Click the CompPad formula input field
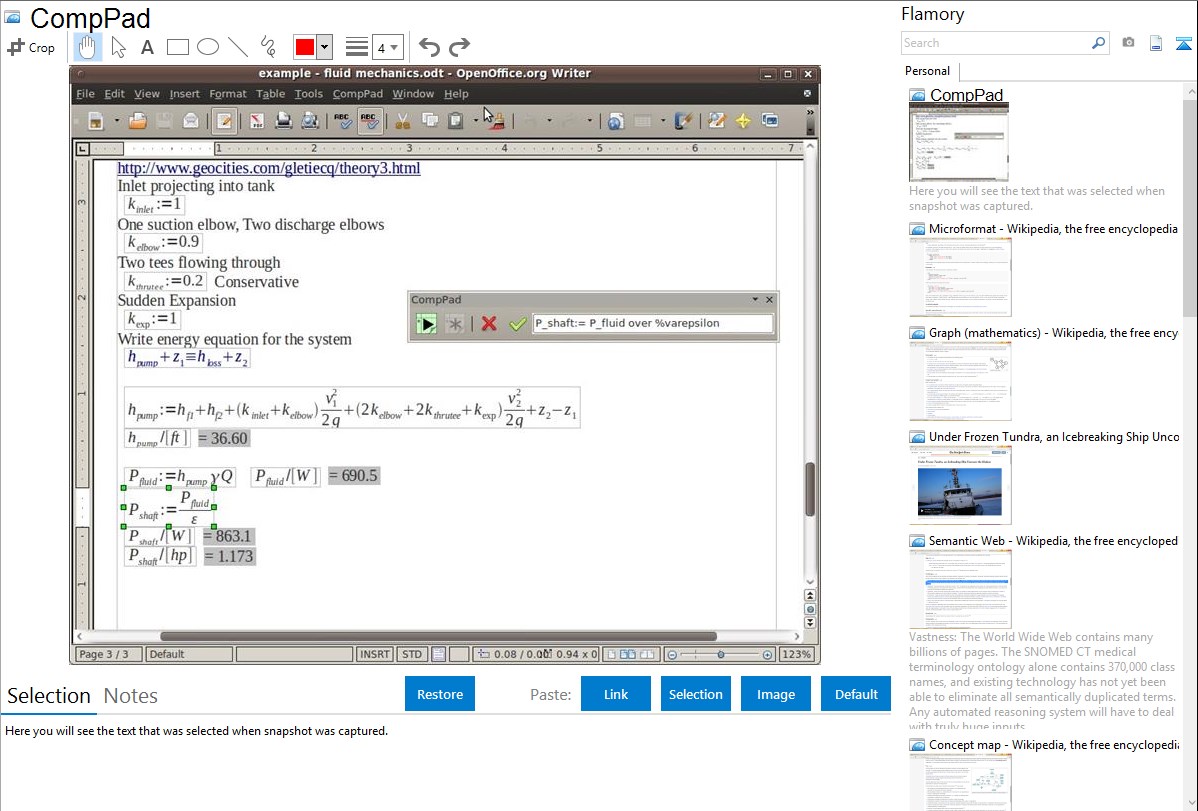This screenshot has width=1198, height=811. point(652,323)
